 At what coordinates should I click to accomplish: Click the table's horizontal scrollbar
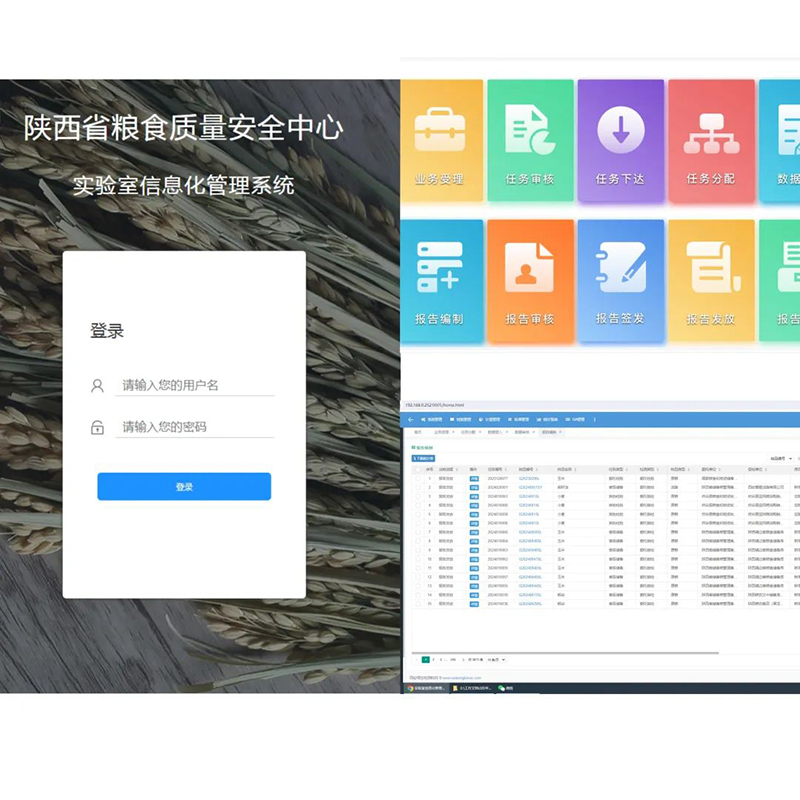point(565,653)
